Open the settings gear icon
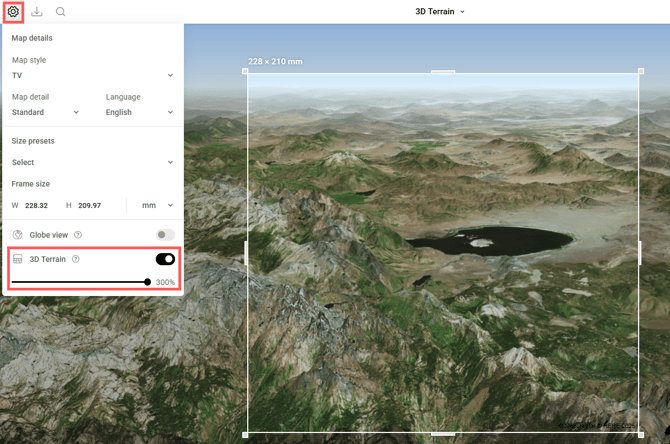Screen dimensions: 670x444 pyautogui.click(x=13, y=12)
